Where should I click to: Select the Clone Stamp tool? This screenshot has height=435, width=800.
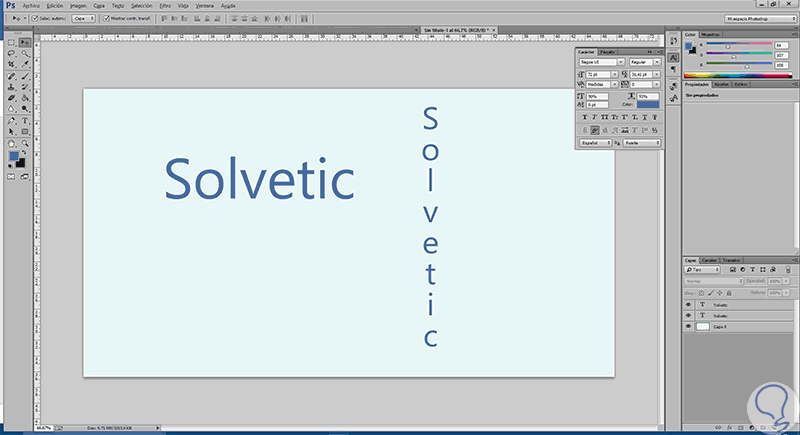(11, 87)
